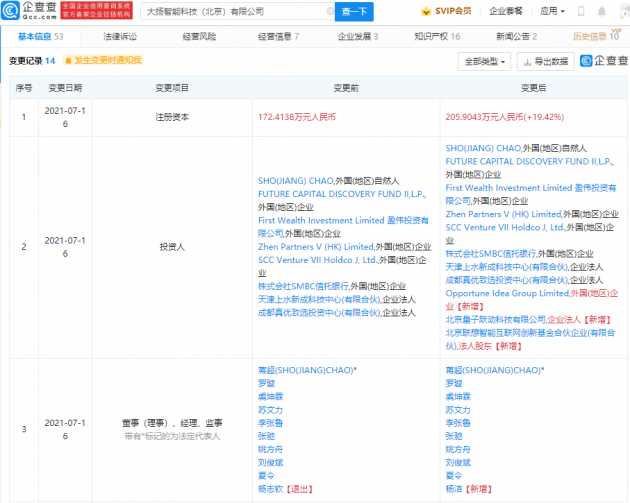
Task: Click the 导出数据 button
Action: [x=545, y=62]
